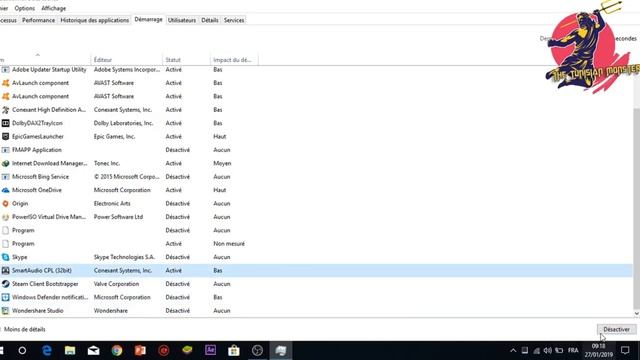
Task: Open File Explorer from the taskbar
Action: [x=70, y=351]
